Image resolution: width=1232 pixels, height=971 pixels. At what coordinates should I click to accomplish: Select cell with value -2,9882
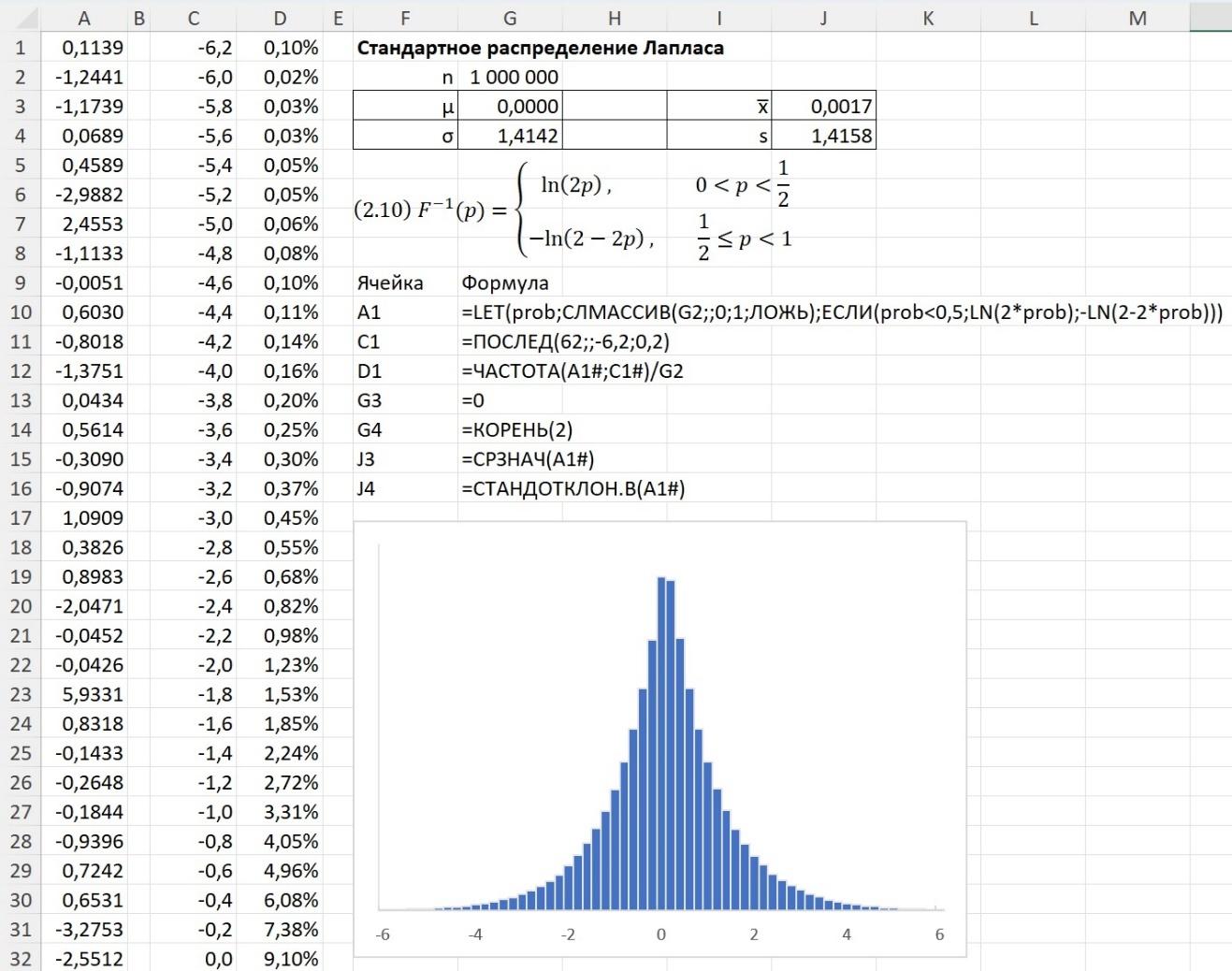[x=84, y=195]
